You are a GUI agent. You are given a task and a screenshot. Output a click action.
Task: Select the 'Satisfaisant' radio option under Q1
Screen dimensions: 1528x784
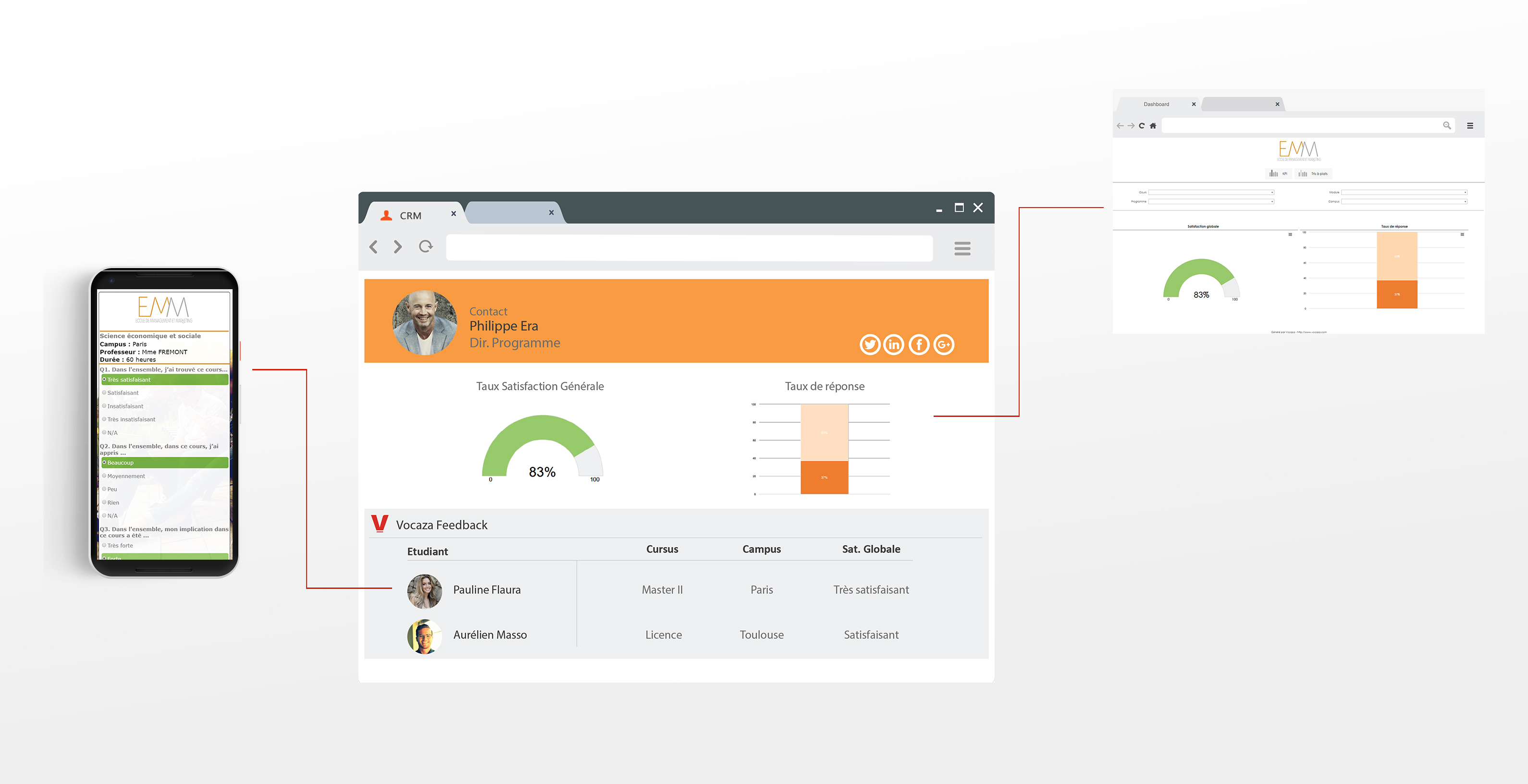click(104, 392)
